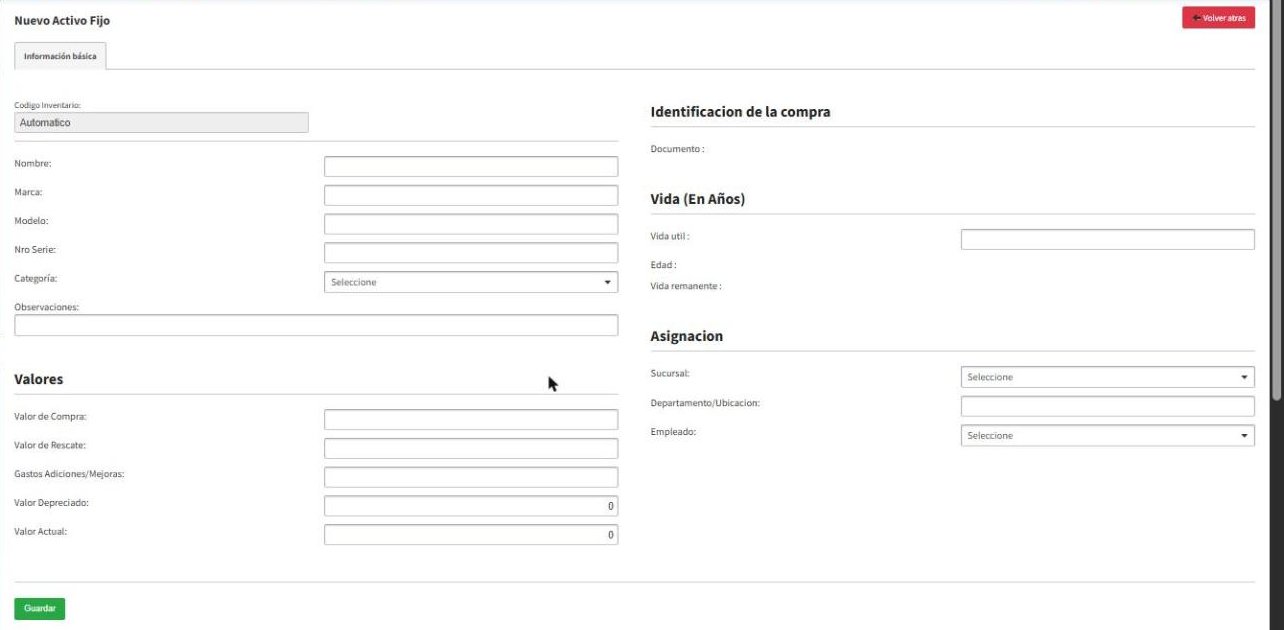The image size is (1284, 630).
Task: Click the Asignacion section heading
Action: click(x=687, y=336)
